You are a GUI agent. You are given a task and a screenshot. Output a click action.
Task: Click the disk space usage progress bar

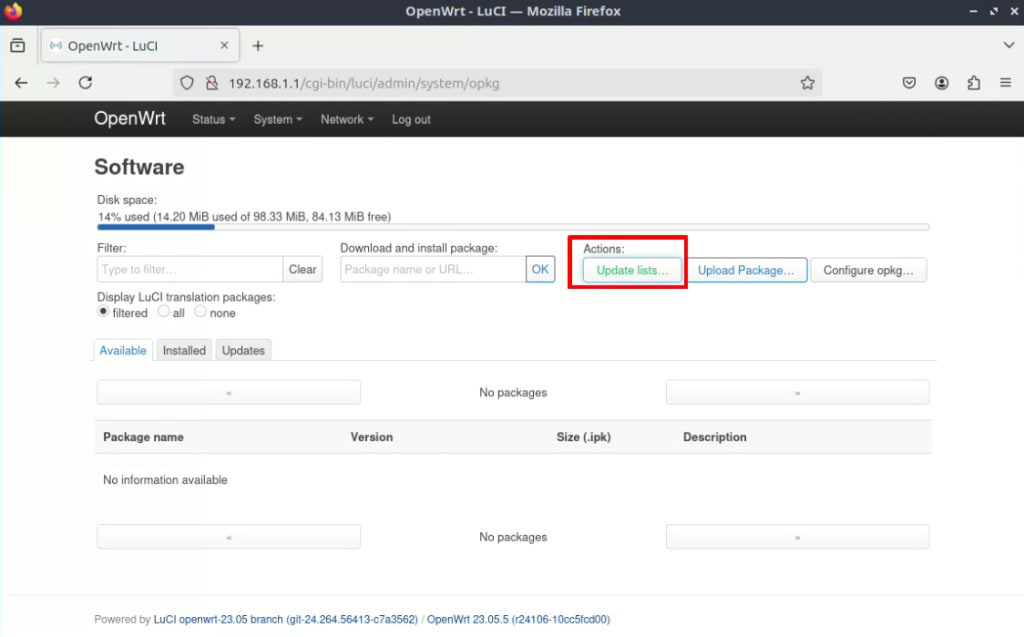(x=513, y=227)
